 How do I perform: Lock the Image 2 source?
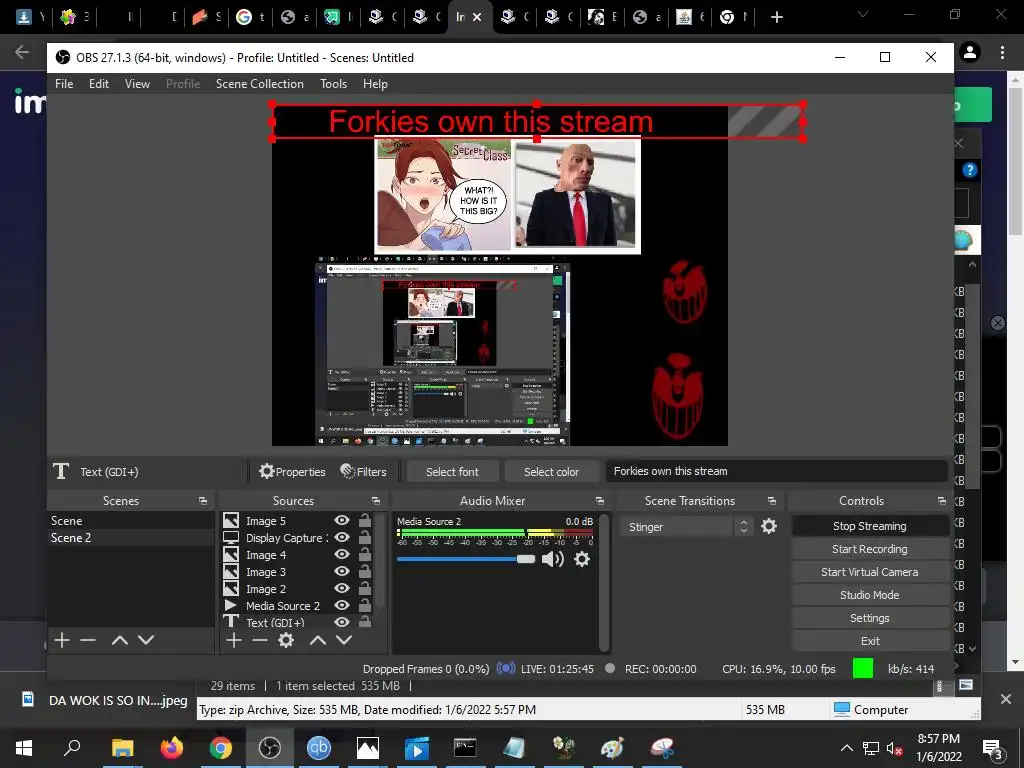pos(365,588)
